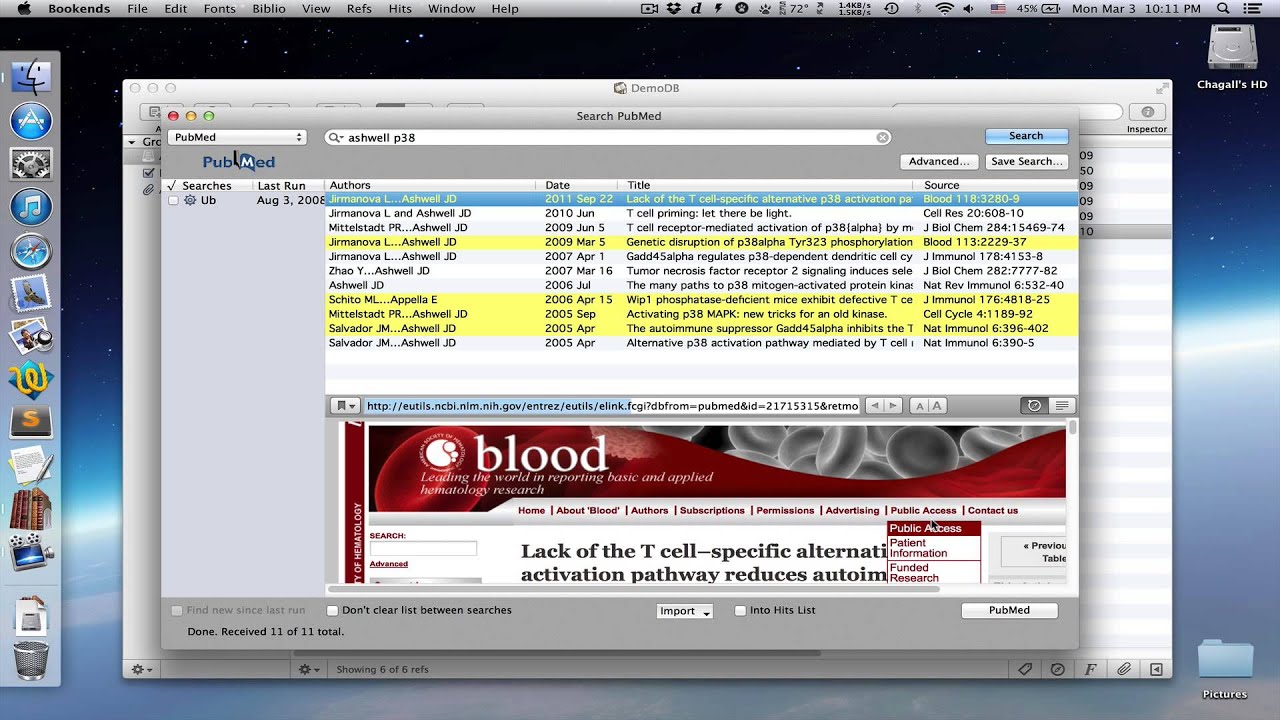Click the URL address field
The width and height of the screenshot is (1280, 720).
pyautogui.click(x=611, y=406)
